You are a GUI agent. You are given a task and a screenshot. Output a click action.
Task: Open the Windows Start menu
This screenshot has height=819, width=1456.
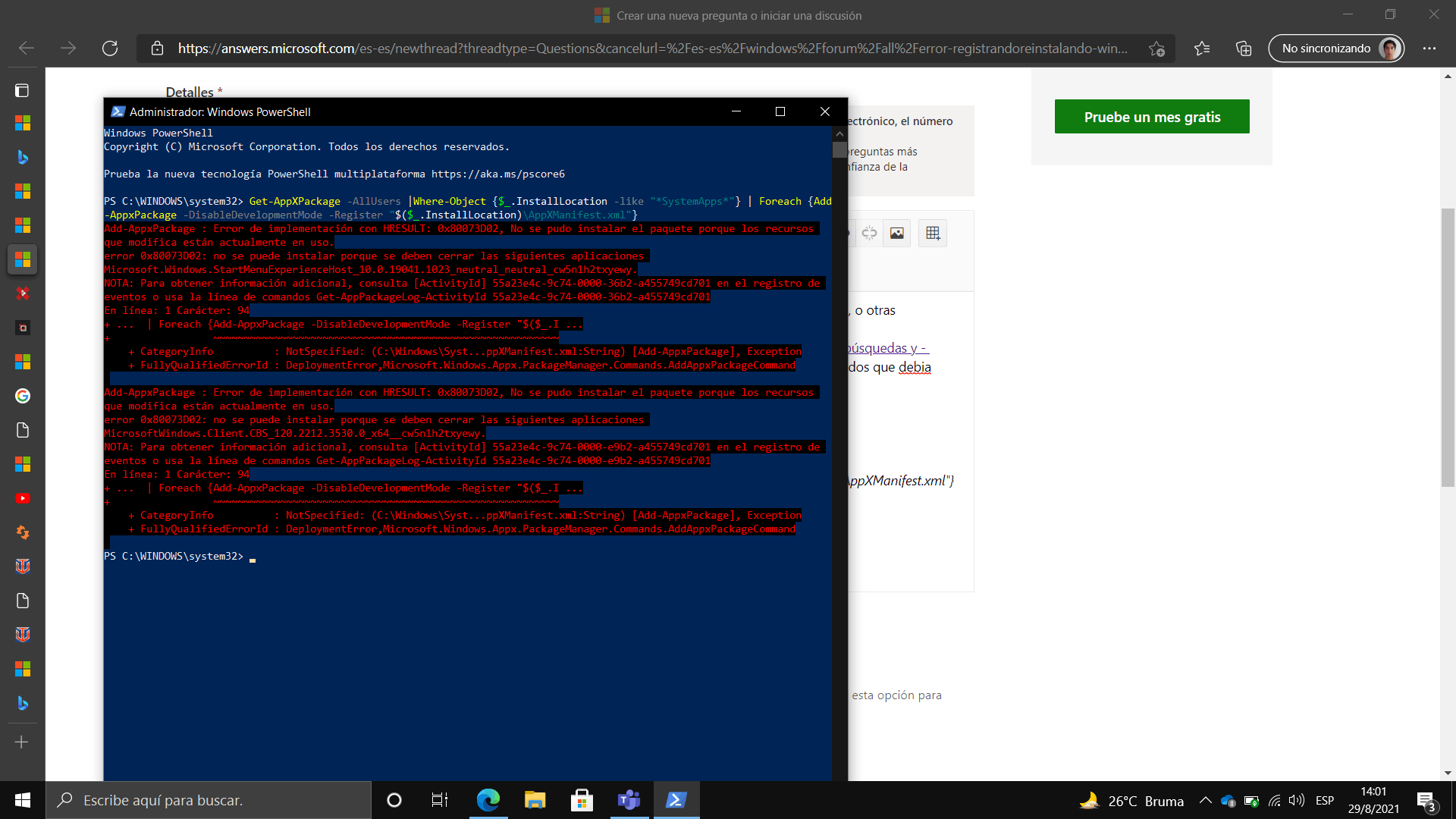point(23,800)
